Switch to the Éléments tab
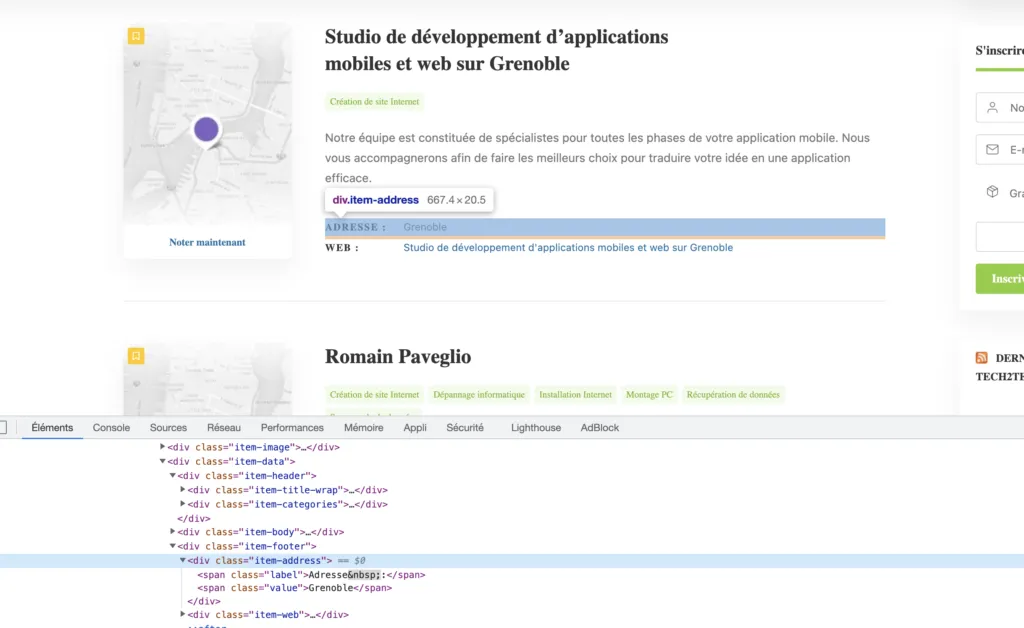 click(52, 428)
